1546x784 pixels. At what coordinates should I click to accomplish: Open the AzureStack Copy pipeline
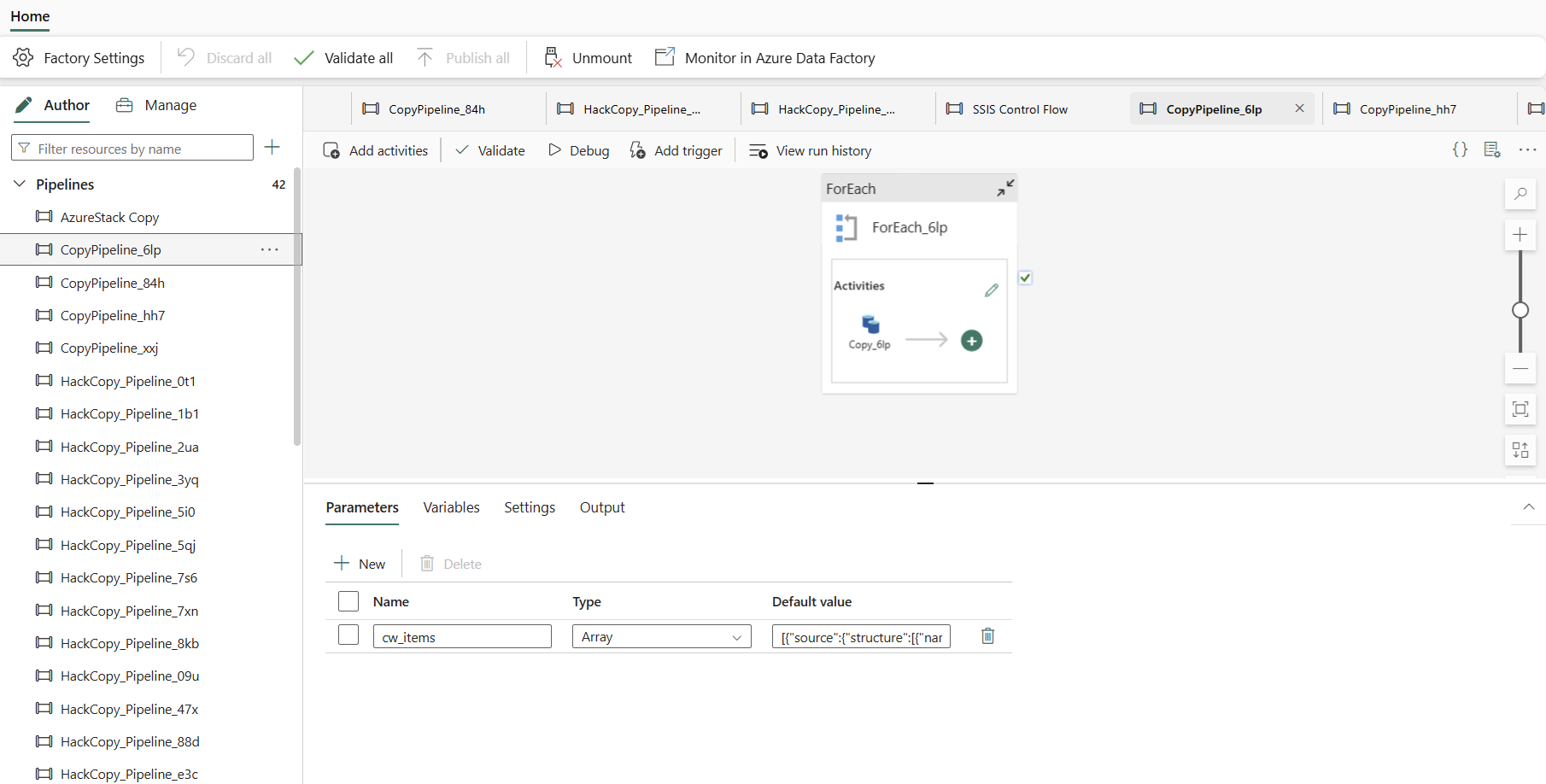point(109,217)
